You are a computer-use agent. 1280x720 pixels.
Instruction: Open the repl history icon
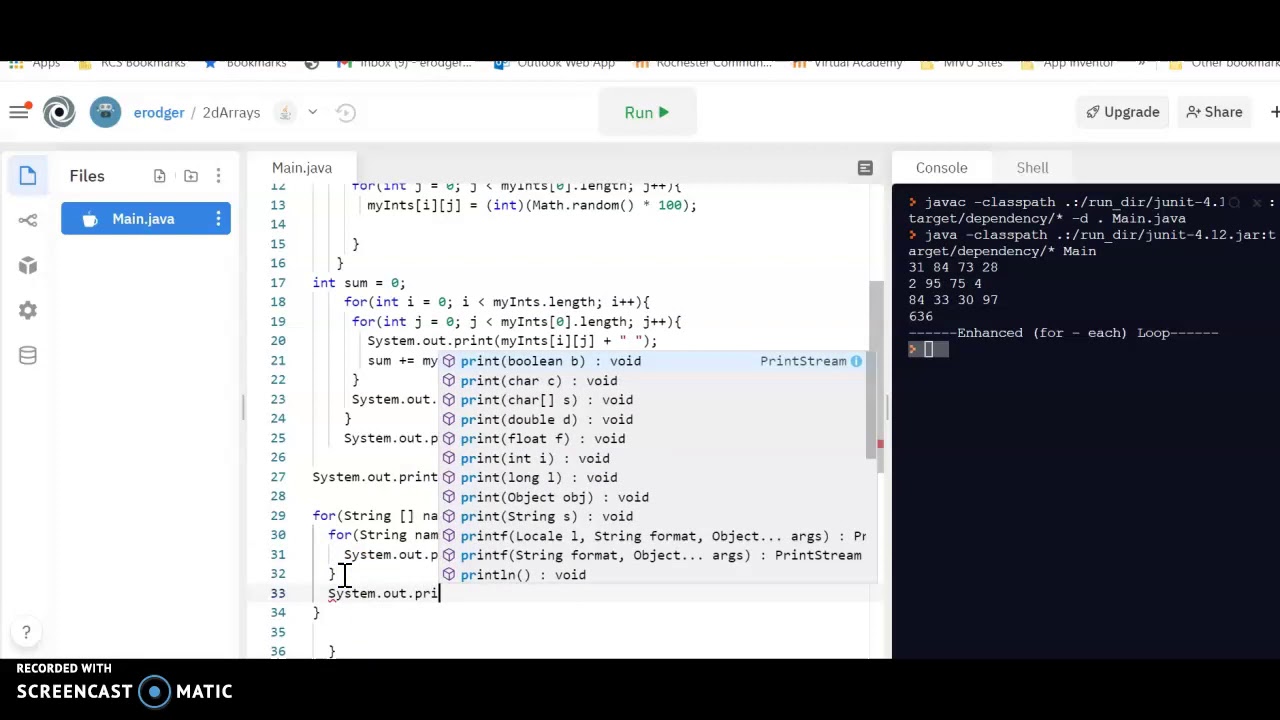tap(346, 112)
